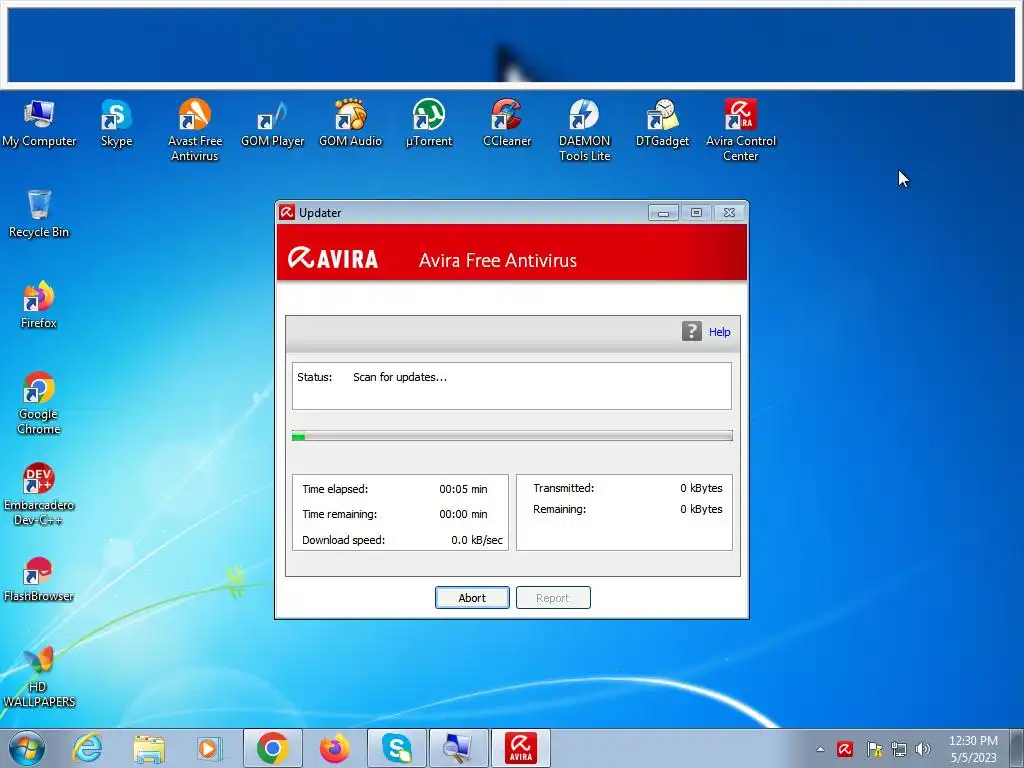Click the Avira icon in Updater title bar
Viewport: 1024px width, 768px height.
[287, 212]
